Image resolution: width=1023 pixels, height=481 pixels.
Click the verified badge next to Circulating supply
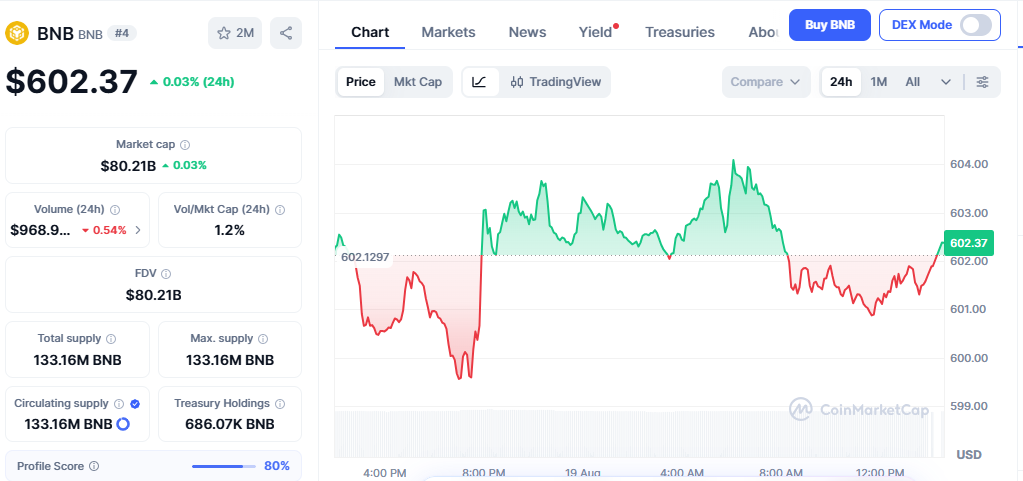[135, 404]
